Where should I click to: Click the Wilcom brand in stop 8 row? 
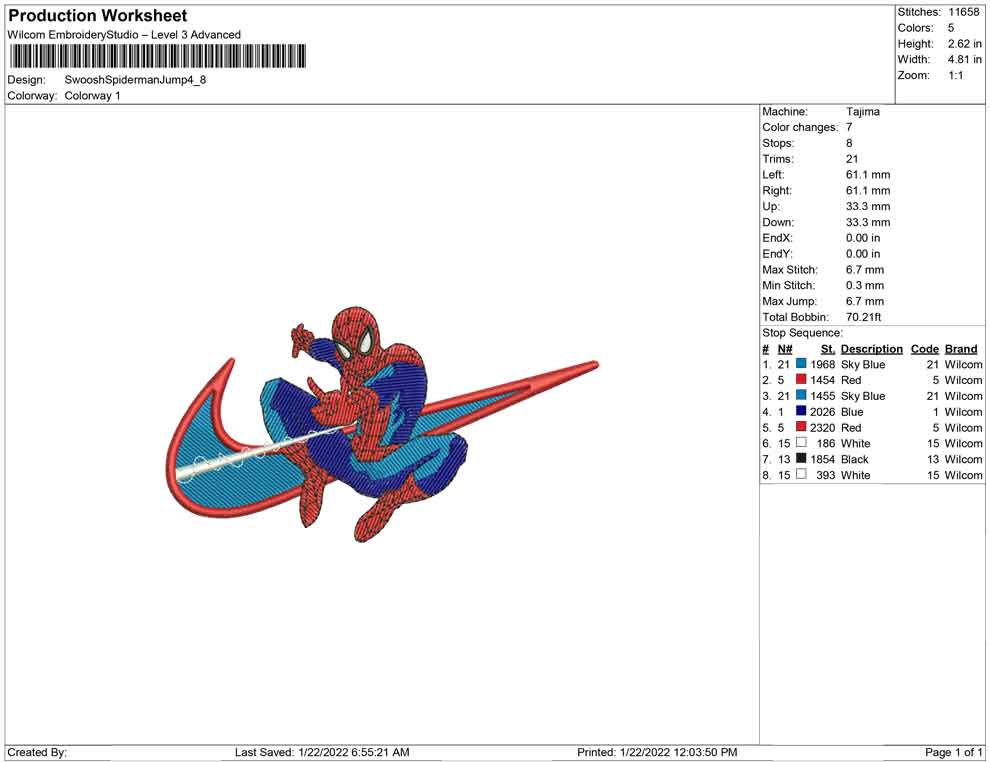coord(963,475)
